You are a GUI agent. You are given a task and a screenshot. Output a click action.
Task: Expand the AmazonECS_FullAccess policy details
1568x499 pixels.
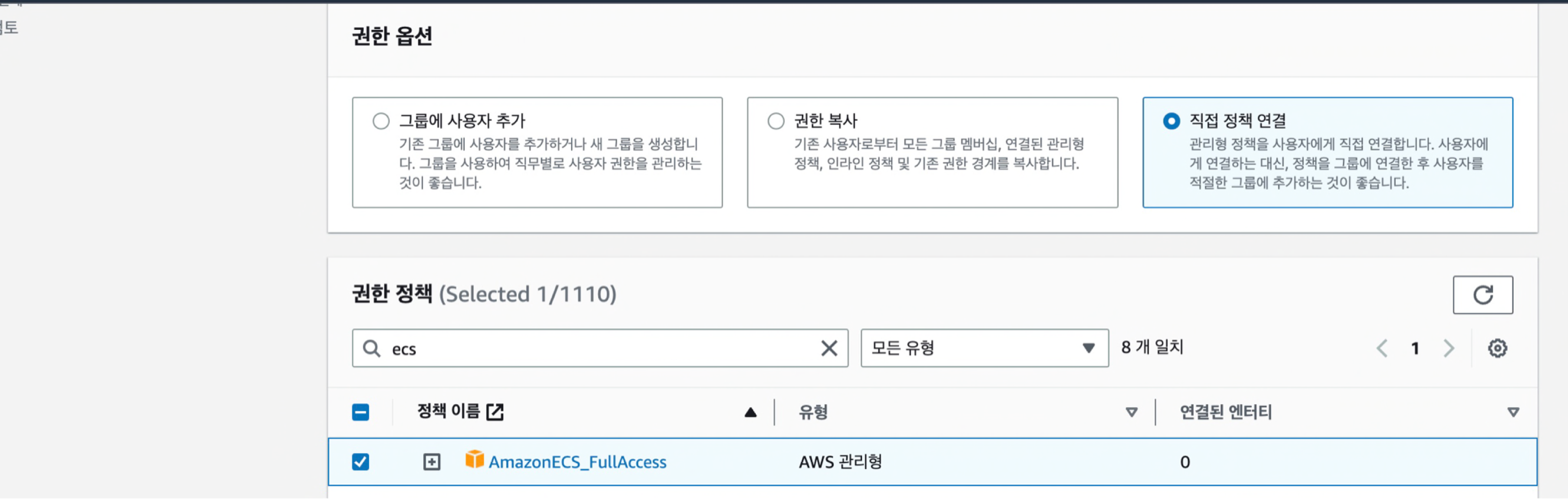click(x=432, y=462)
